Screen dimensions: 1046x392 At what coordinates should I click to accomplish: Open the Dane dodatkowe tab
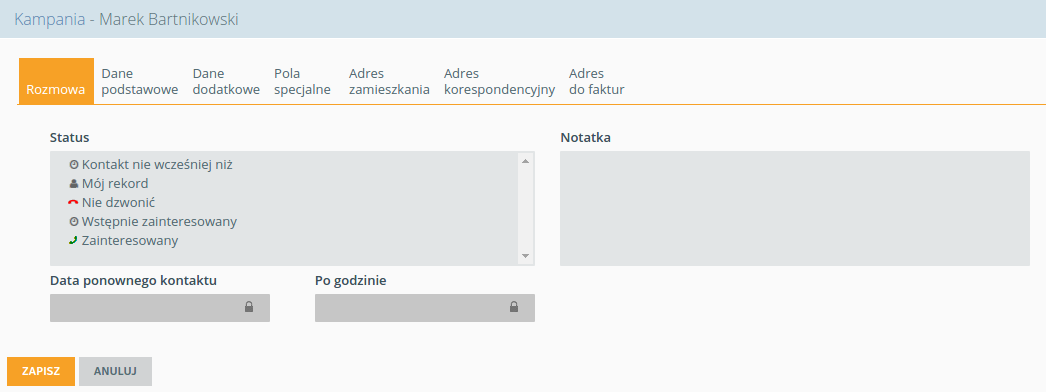[x=226, y=81]
